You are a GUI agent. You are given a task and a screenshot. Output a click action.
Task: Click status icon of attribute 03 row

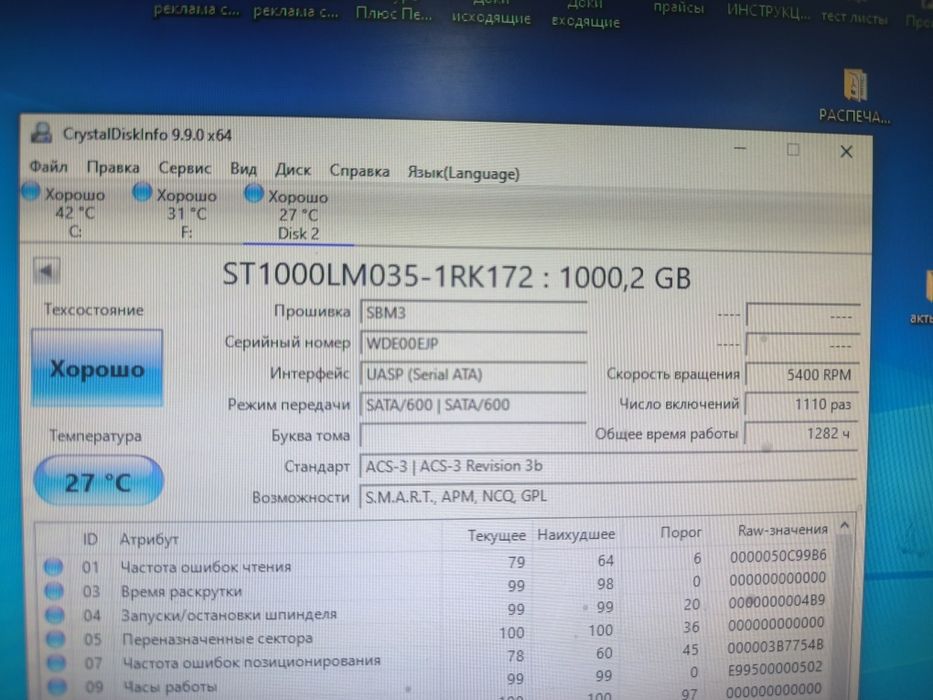click(54, 591)
